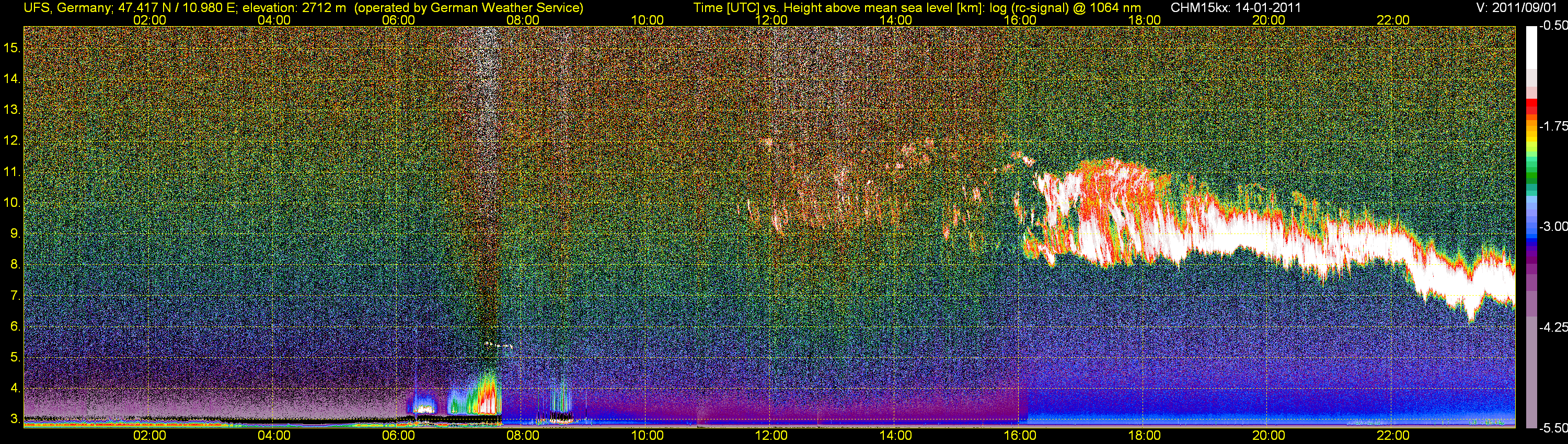Click the height axis label '9.'
The height and width of the screenshot is (444, 1568).
(x=16, y=233)
